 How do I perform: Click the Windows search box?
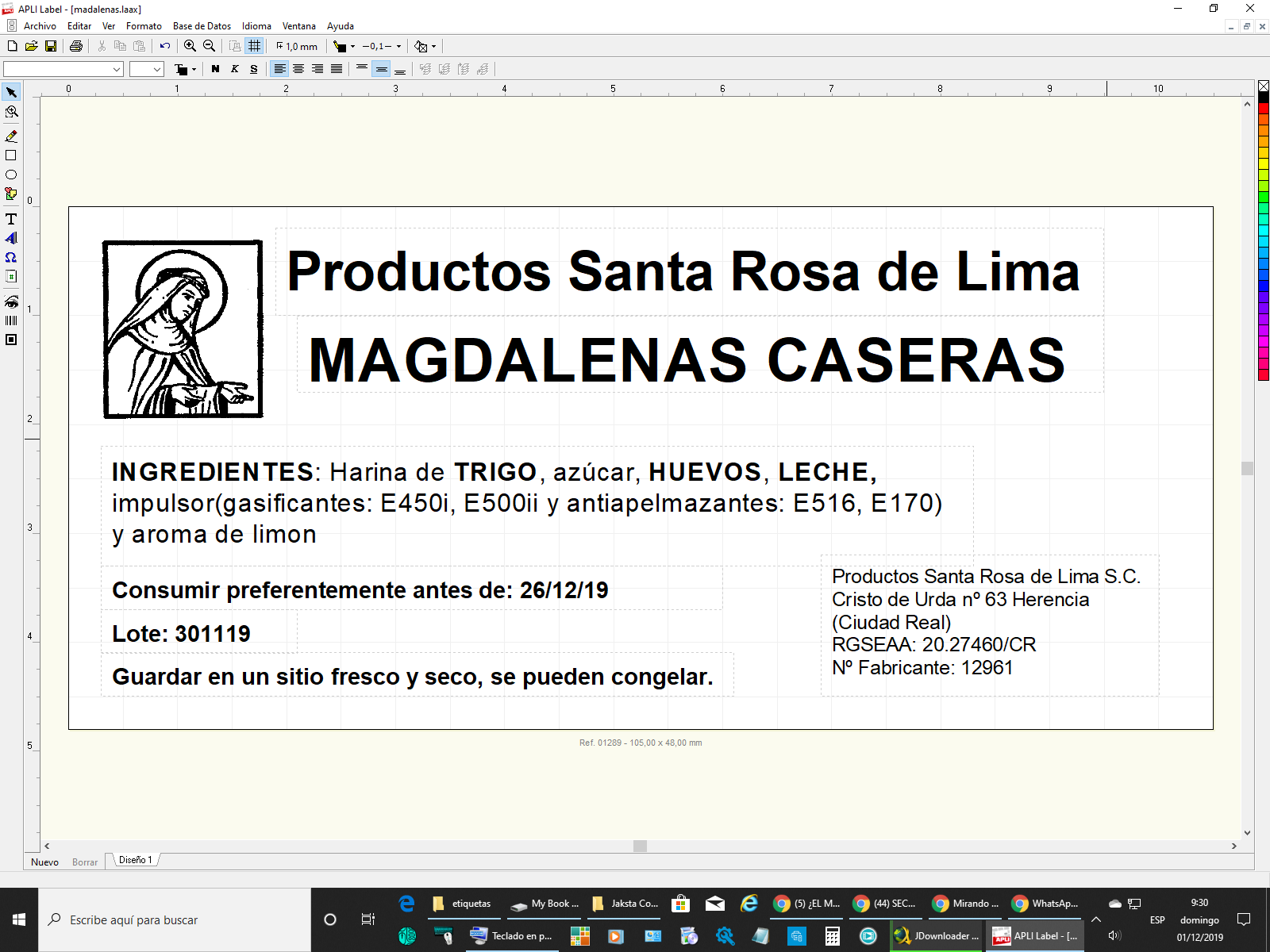click(175, 919)
